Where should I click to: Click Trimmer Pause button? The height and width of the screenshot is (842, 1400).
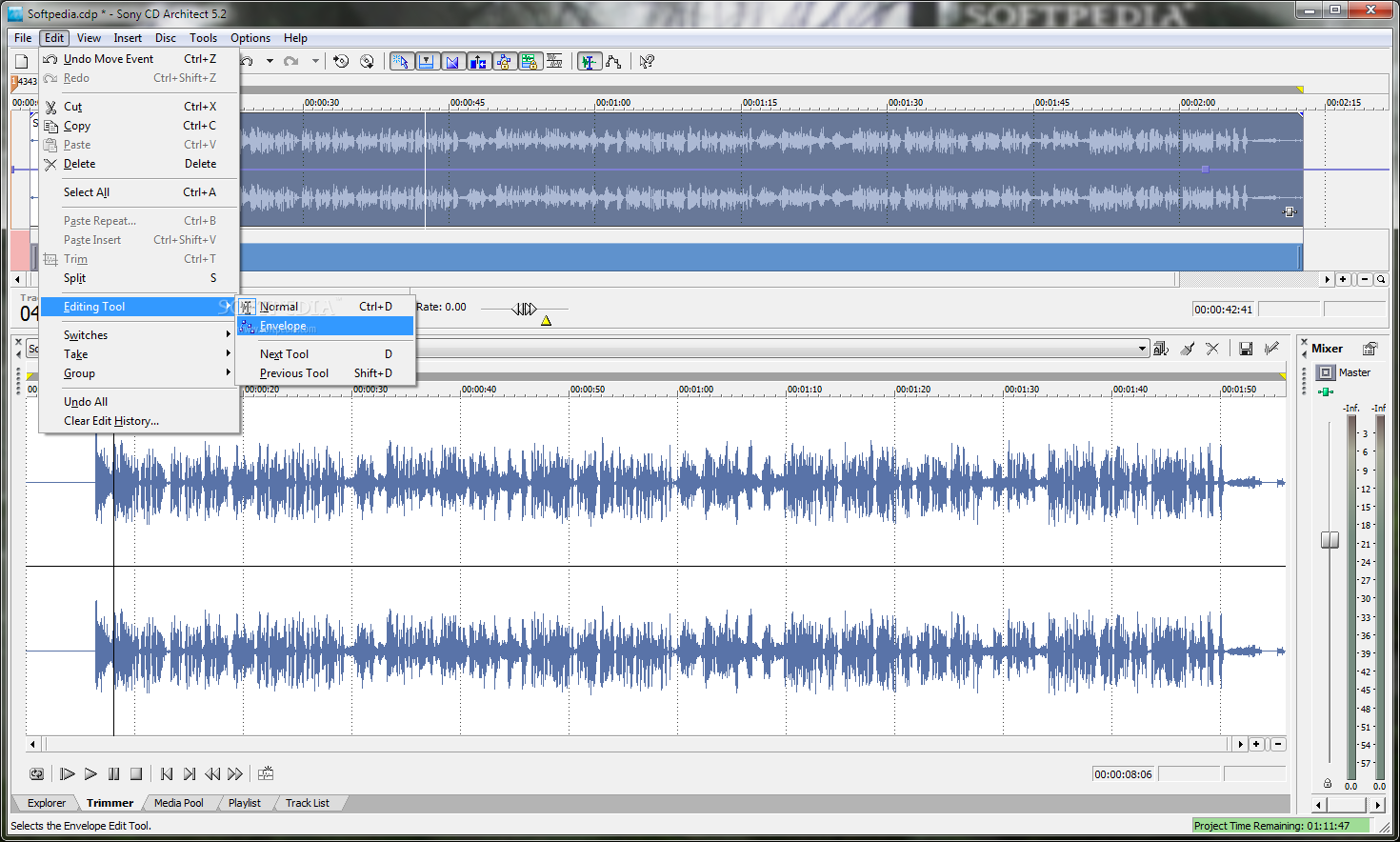[x=113, y=774]
